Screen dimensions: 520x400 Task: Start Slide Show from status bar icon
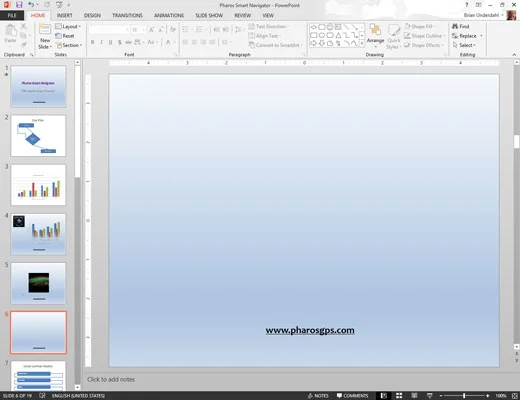click(x=430, y=396)
